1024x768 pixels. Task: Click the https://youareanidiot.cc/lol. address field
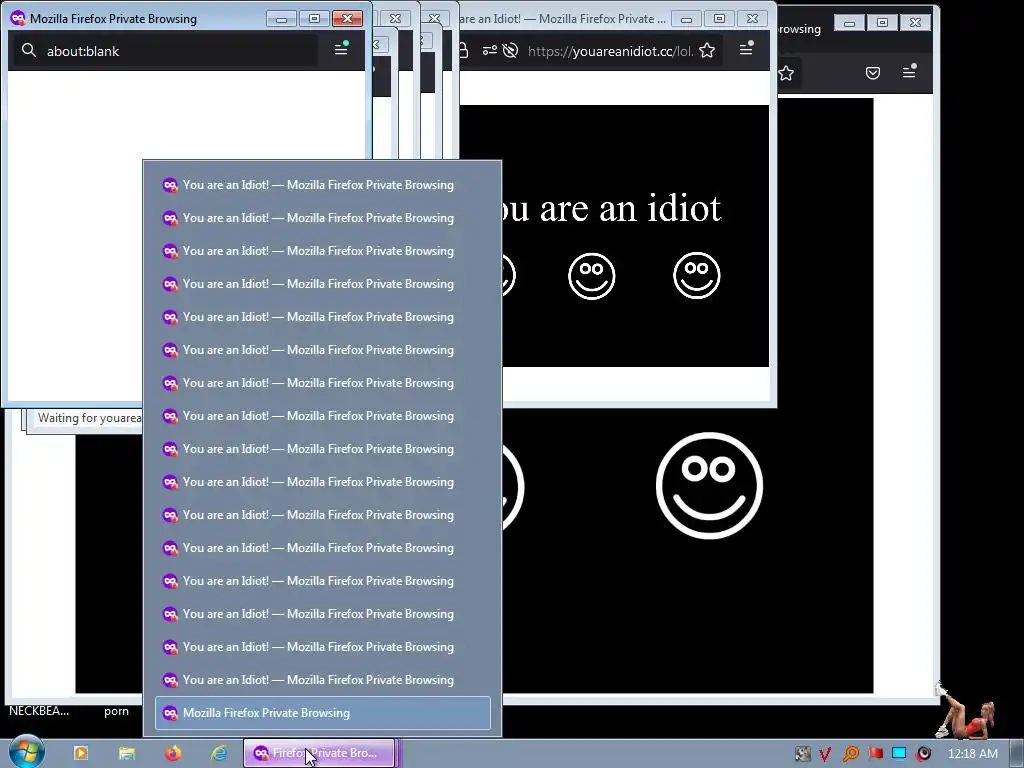(610, 51)
